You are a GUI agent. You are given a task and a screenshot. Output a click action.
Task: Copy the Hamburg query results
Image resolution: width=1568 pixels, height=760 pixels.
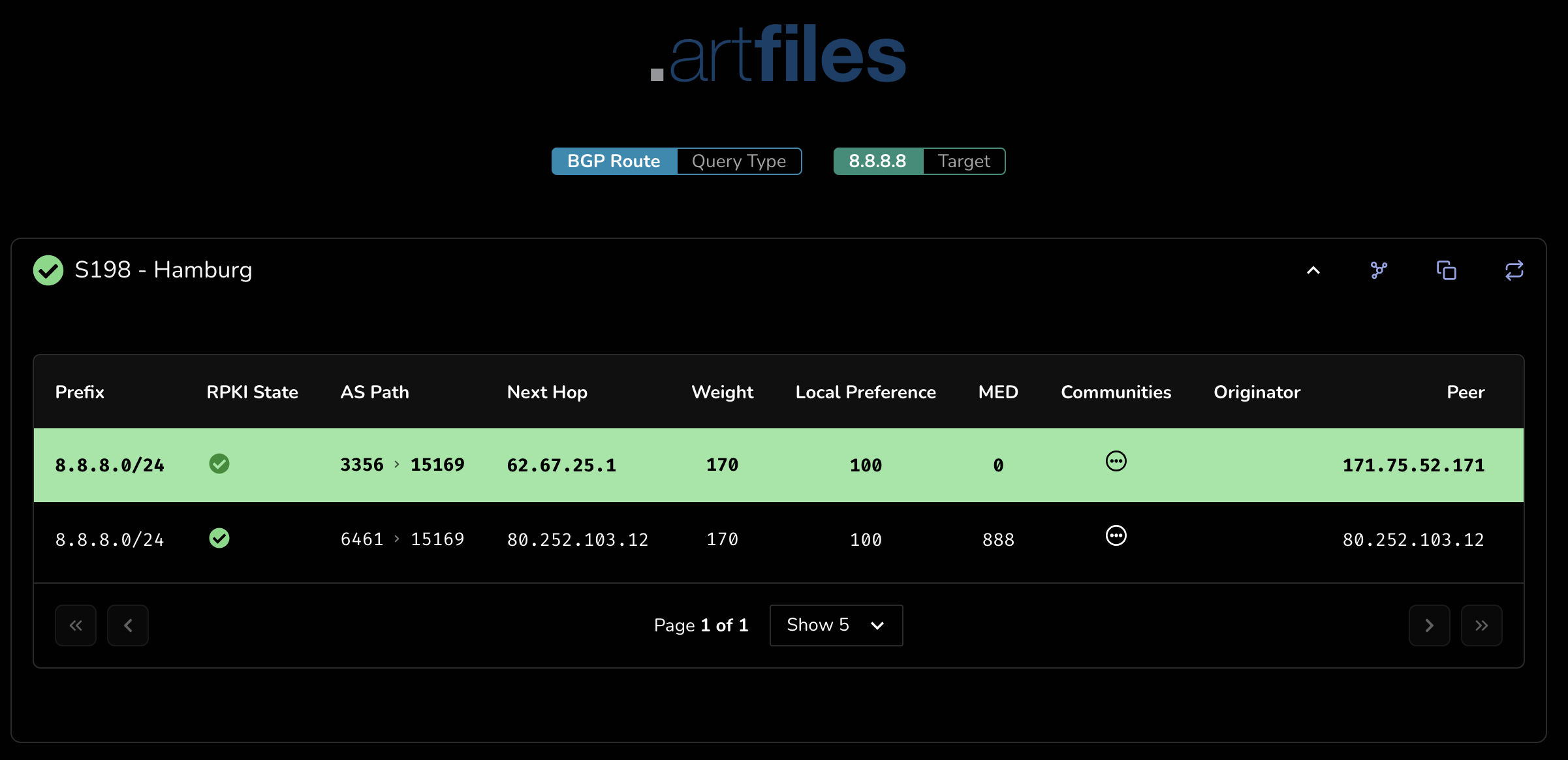(x=1446, y=270)
